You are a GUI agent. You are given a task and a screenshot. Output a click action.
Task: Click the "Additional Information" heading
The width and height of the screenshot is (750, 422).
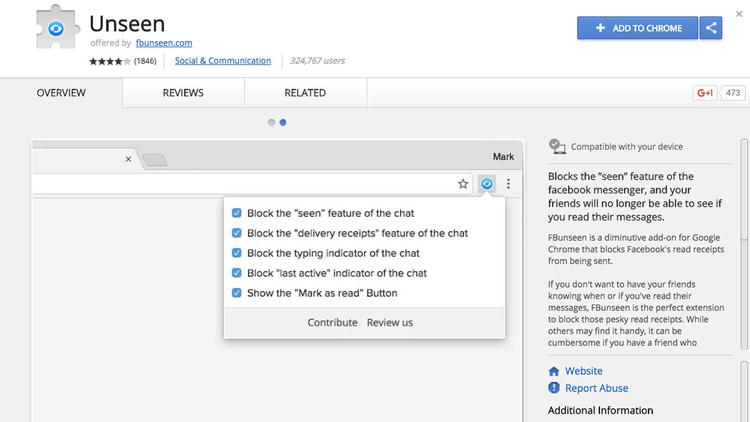tap(600, 411)
